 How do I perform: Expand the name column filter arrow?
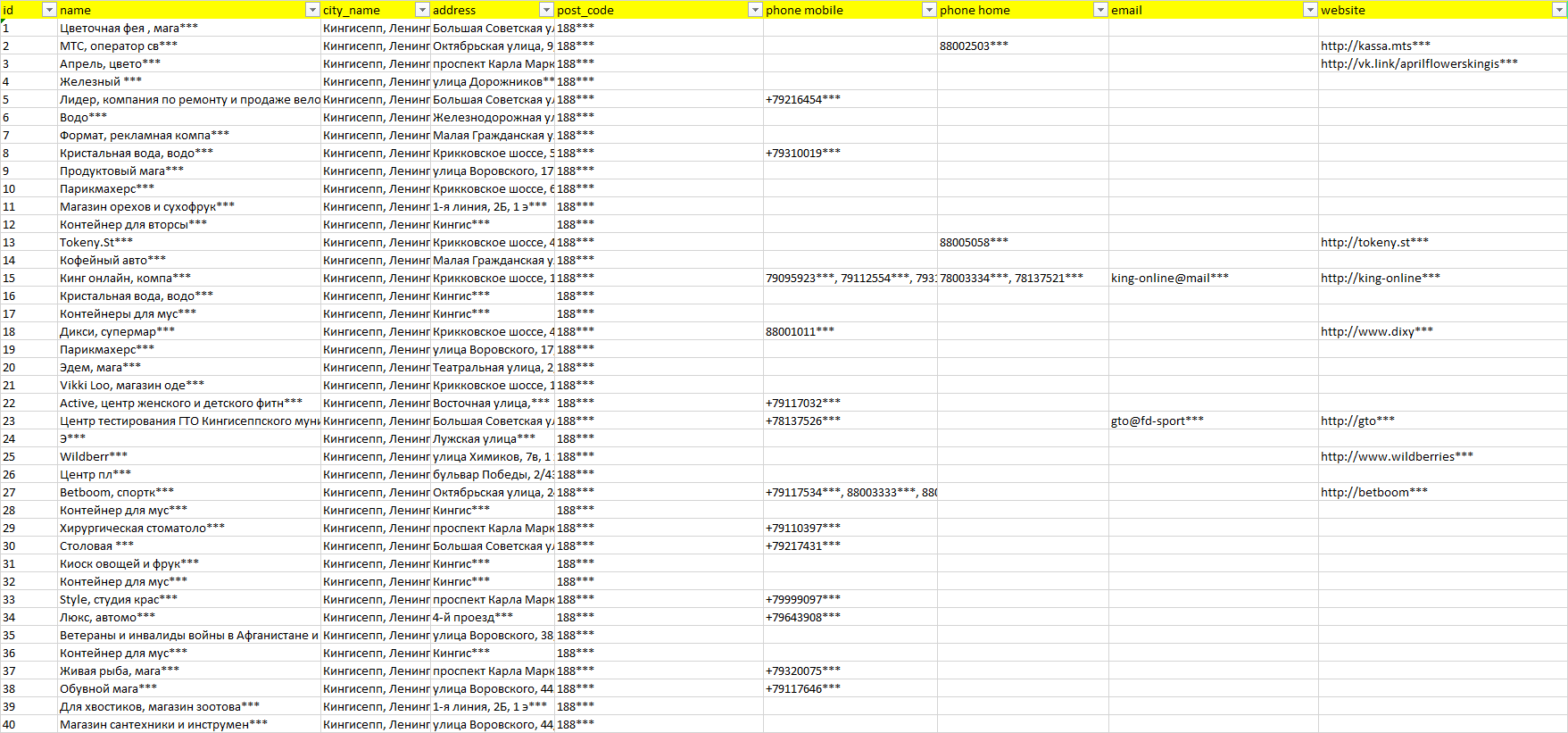[x=312, y=10]
